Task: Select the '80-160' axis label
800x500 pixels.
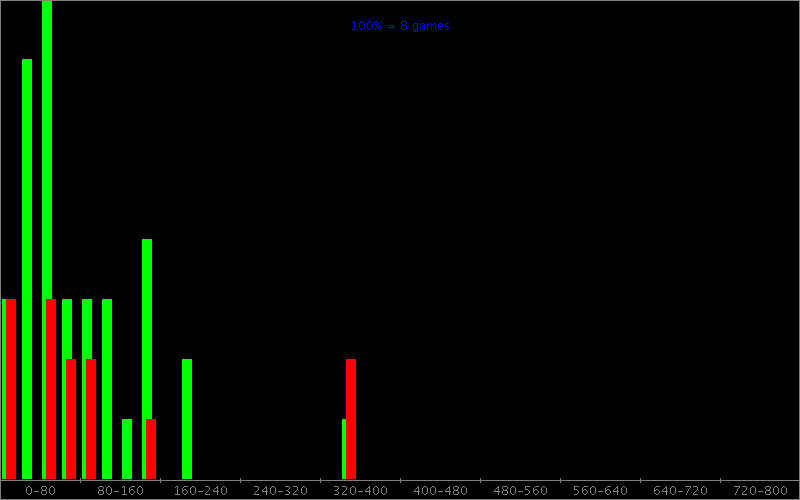Action: [x=120, y=491]
